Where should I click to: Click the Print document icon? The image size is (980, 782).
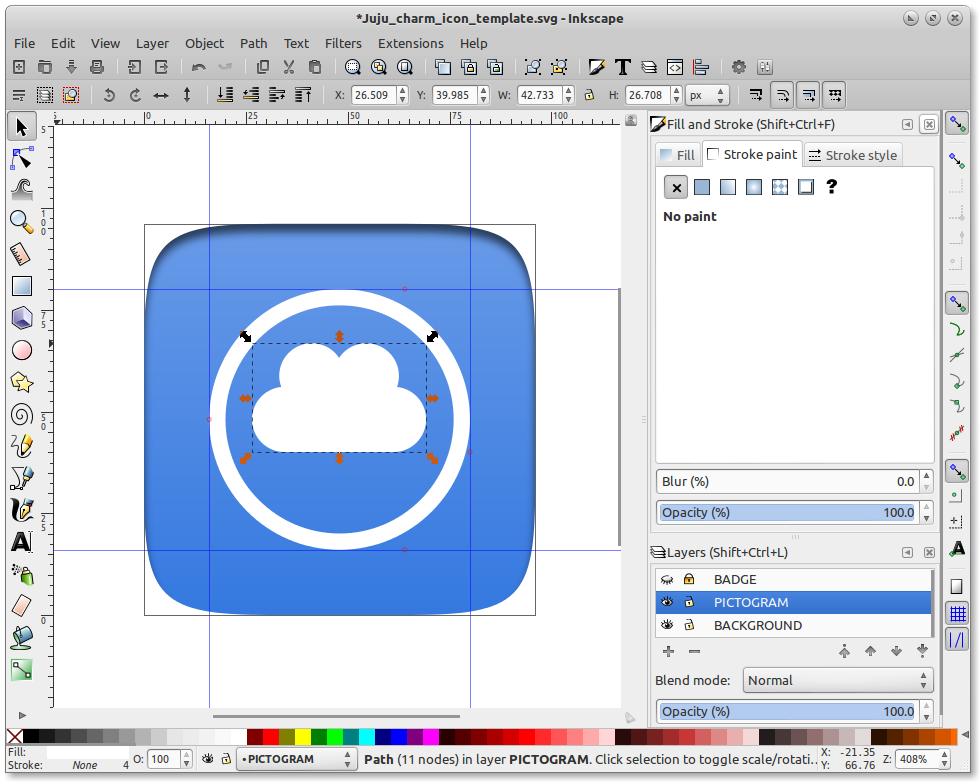[x=97, y=68]
